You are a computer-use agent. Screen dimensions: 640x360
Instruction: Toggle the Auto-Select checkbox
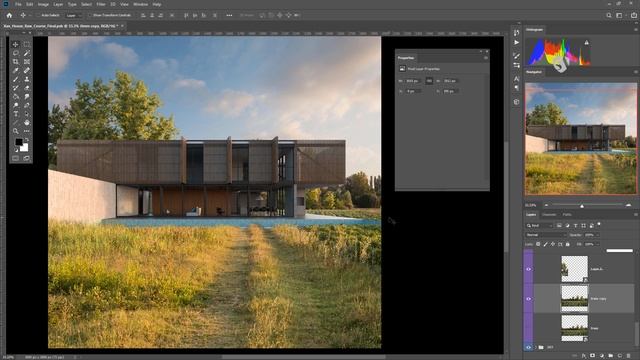point(38,15)
